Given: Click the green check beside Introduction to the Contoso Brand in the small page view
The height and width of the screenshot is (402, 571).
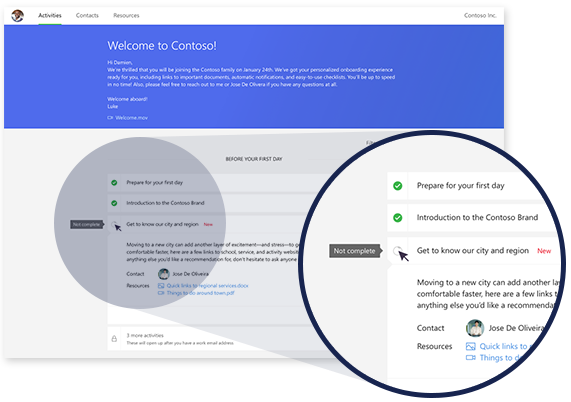Looking at the screenshot, I should tap(114, 203).
